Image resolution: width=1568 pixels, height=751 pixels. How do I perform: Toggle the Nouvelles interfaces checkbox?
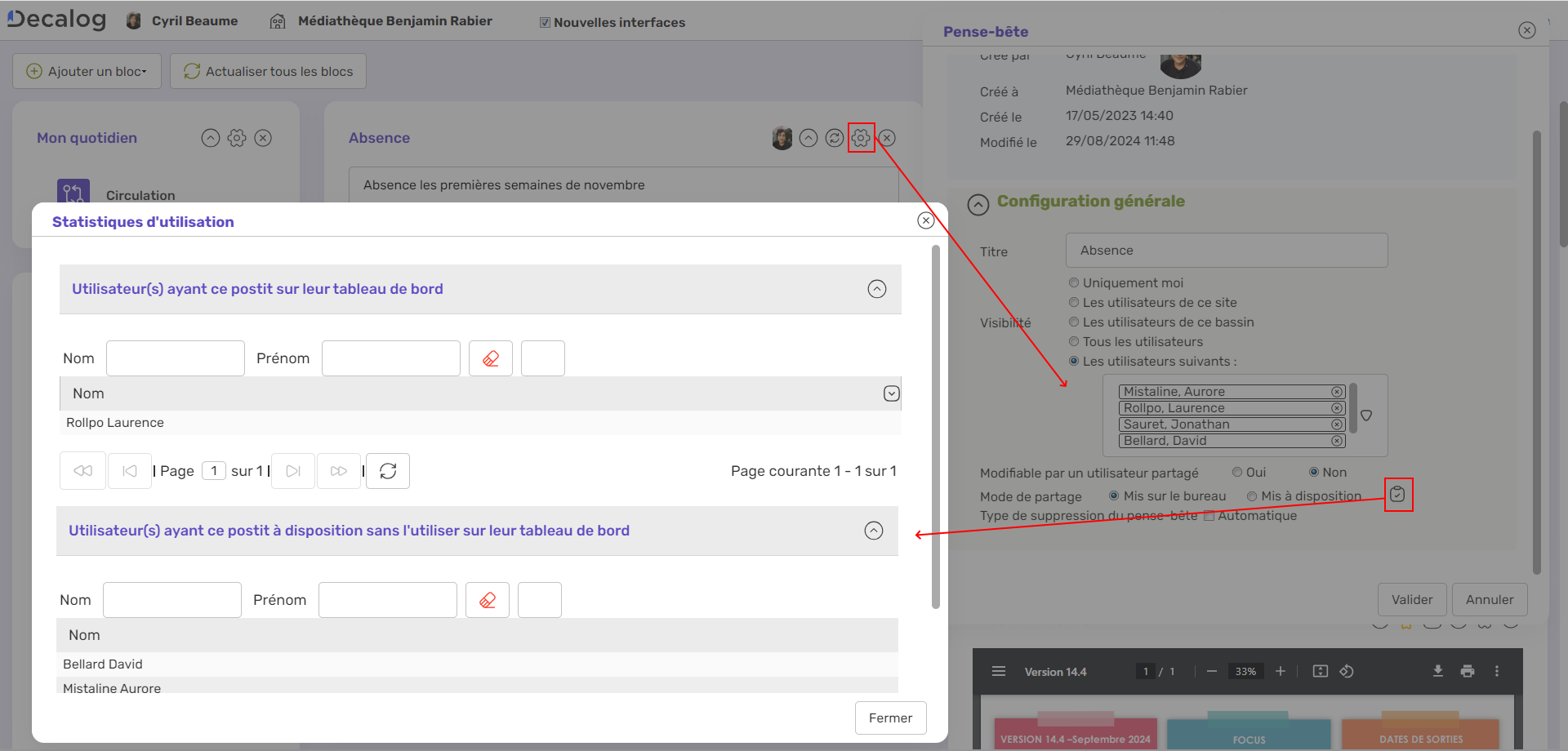(x=545, y=23)
